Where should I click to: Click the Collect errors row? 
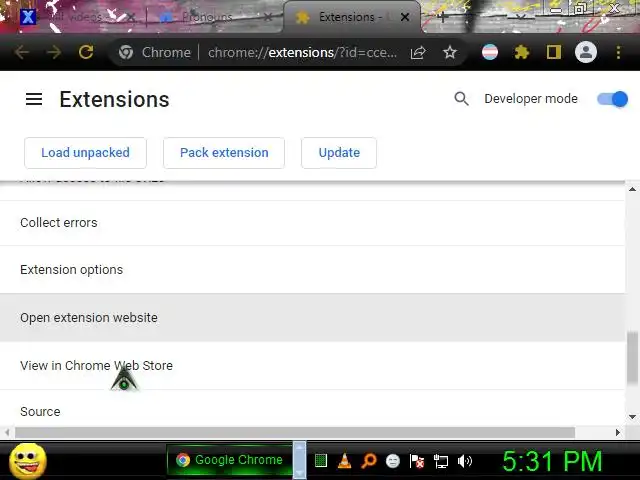tap(312, 223)
